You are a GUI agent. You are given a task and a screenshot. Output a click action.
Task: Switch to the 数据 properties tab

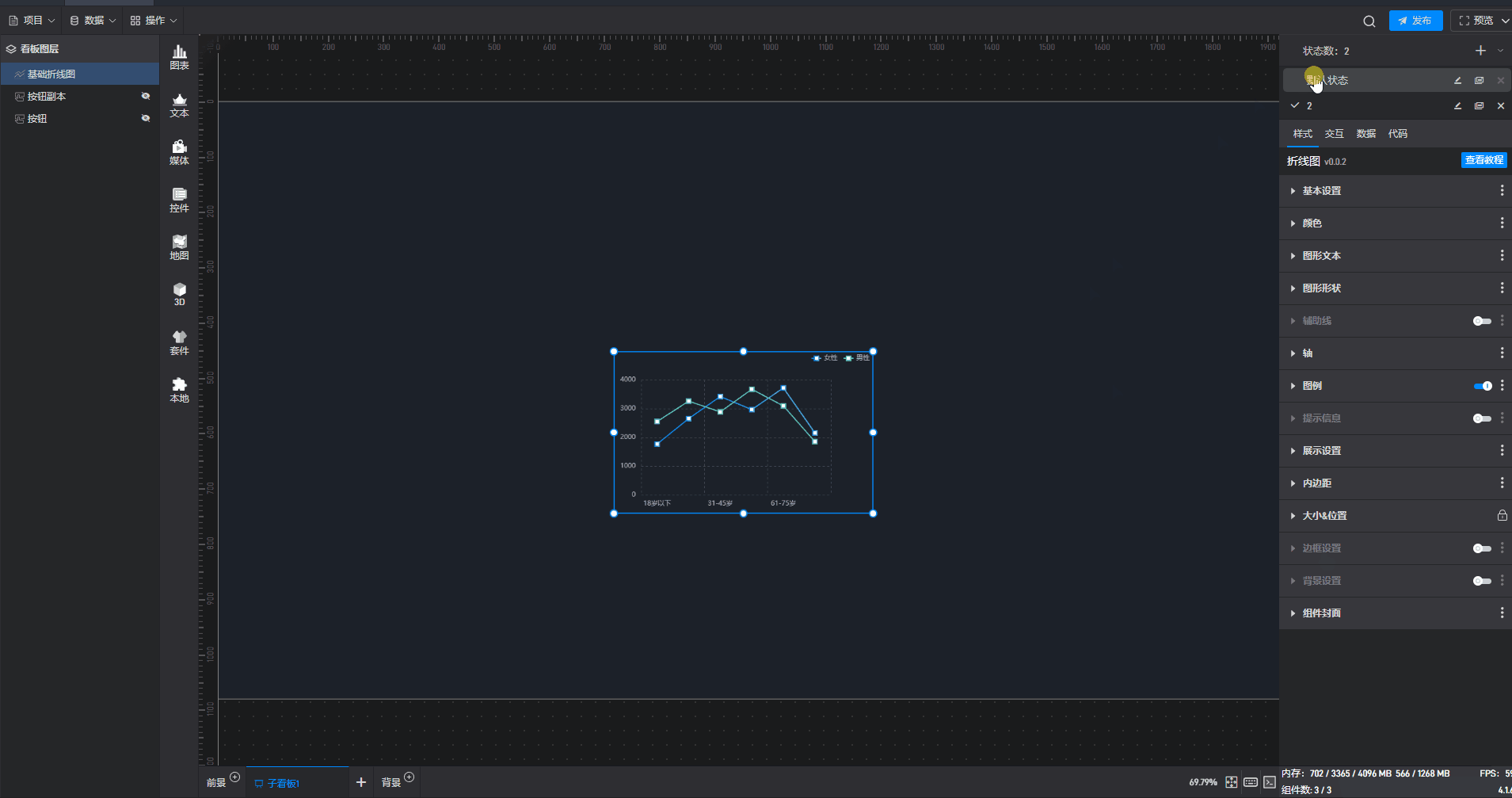1365,134
